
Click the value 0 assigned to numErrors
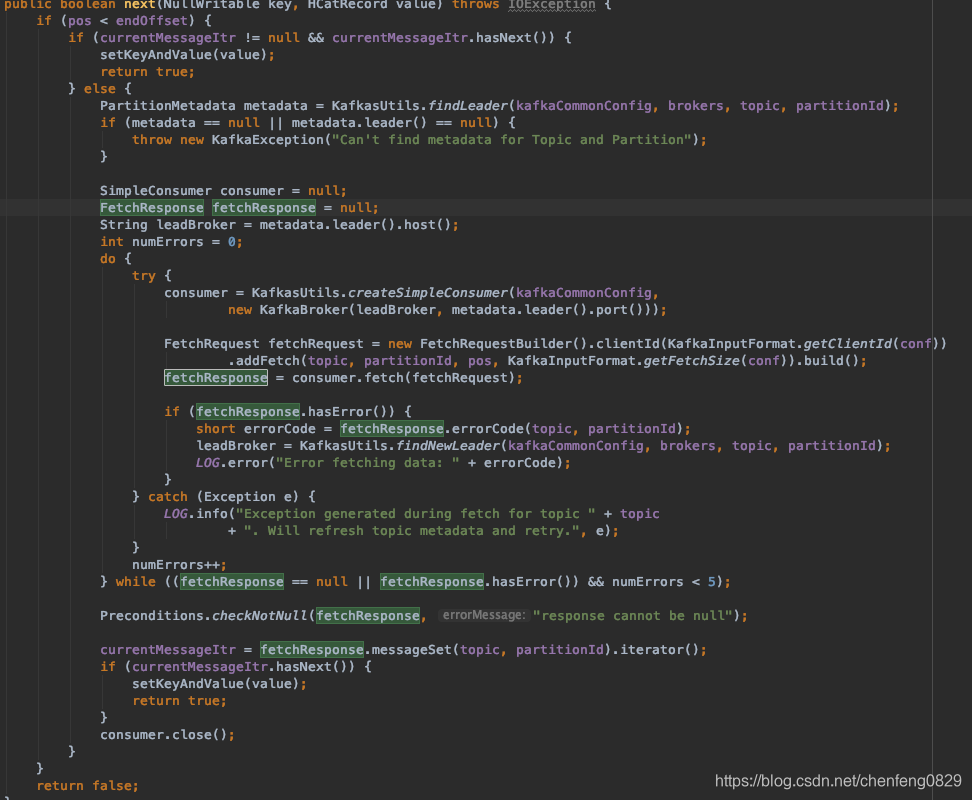tap(231, 242)
